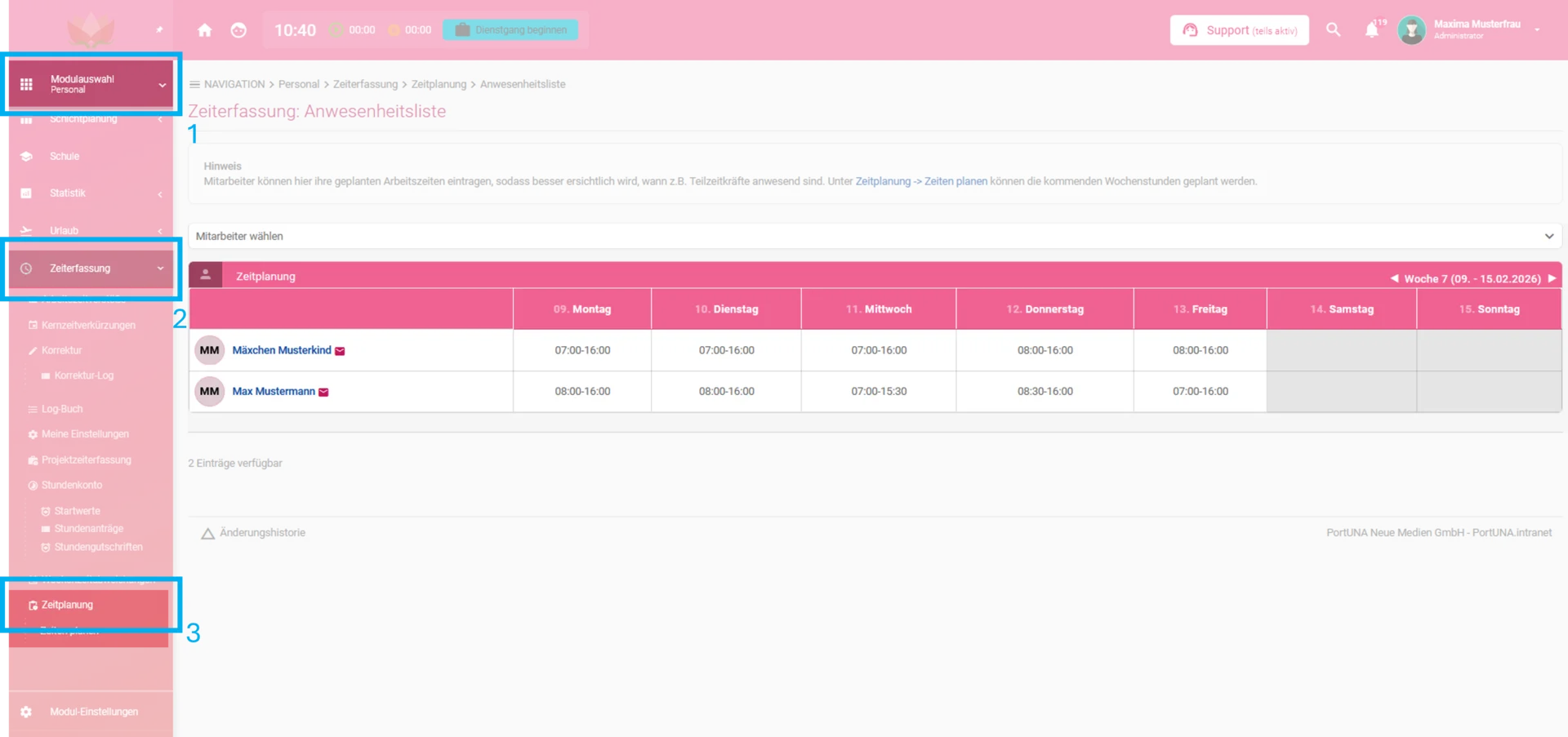Click the Log-Buch list icon
1568x737 pixels.
click(33, 409)
